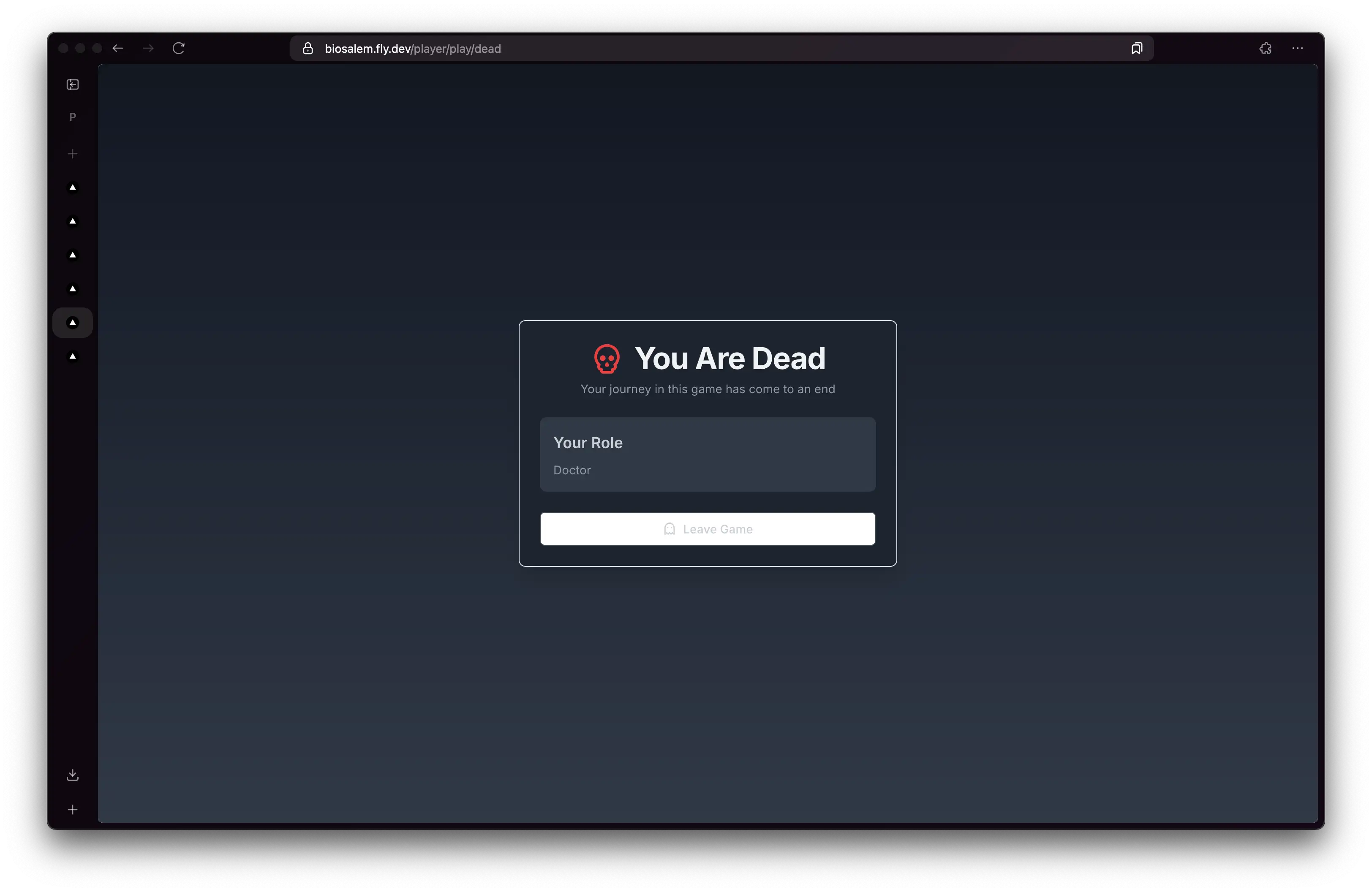1372x892 pixels.
Task: Bookmark this page with bookmark icon
Action: coord(1136,49)
